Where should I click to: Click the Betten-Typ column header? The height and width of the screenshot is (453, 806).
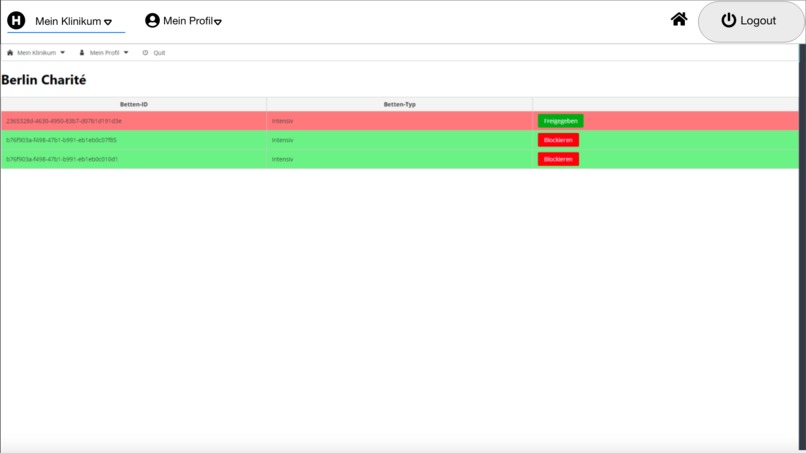399,104
